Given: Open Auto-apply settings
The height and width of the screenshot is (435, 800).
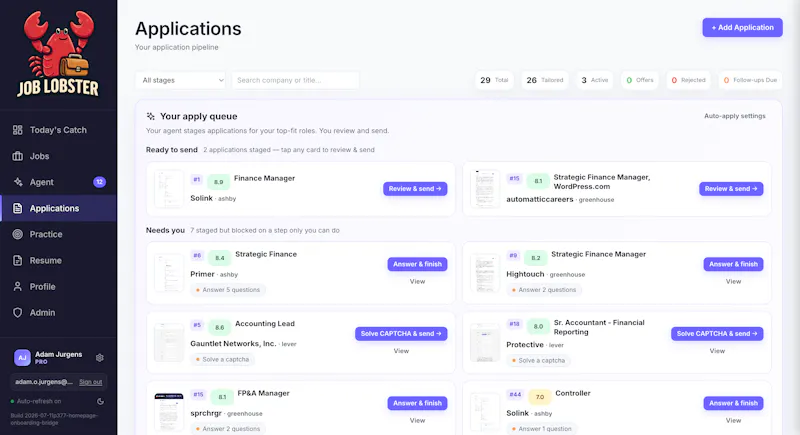Looking at the screenshot, I should [x=735, y=116].
